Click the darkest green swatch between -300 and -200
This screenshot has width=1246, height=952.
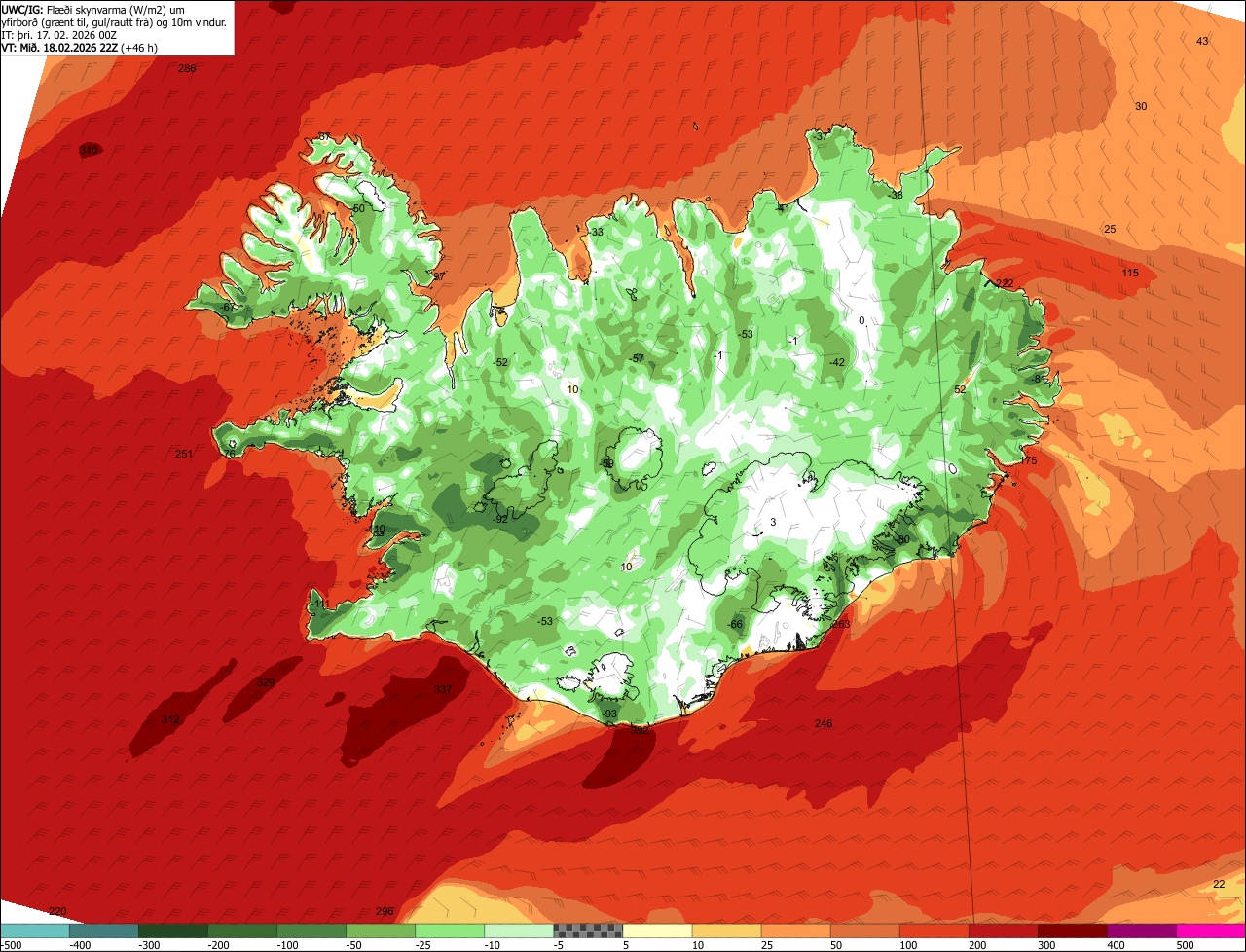coord(173,931)
